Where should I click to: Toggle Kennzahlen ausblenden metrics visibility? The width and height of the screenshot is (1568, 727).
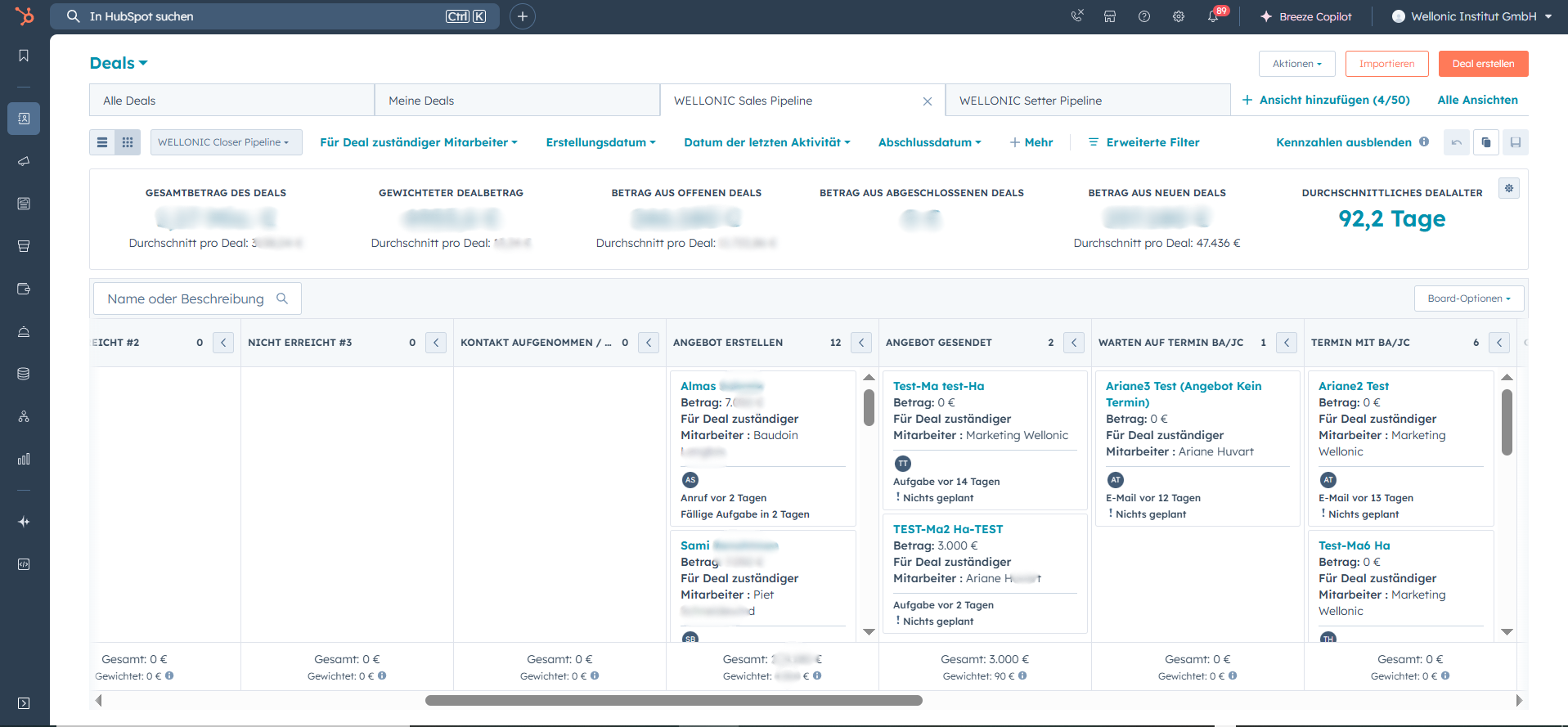[1343, 142]
